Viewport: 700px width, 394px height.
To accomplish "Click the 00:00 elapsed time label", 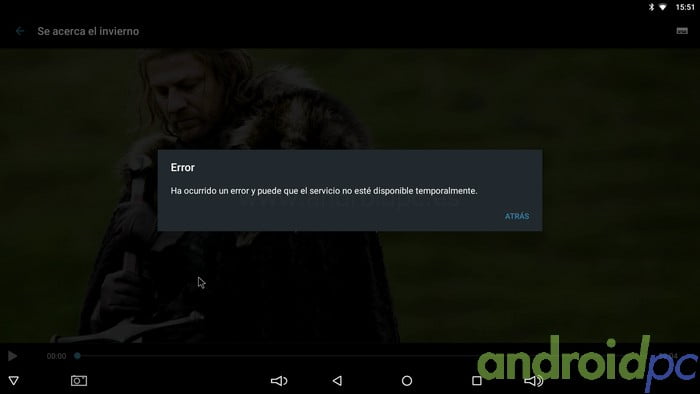I will 56,356.
